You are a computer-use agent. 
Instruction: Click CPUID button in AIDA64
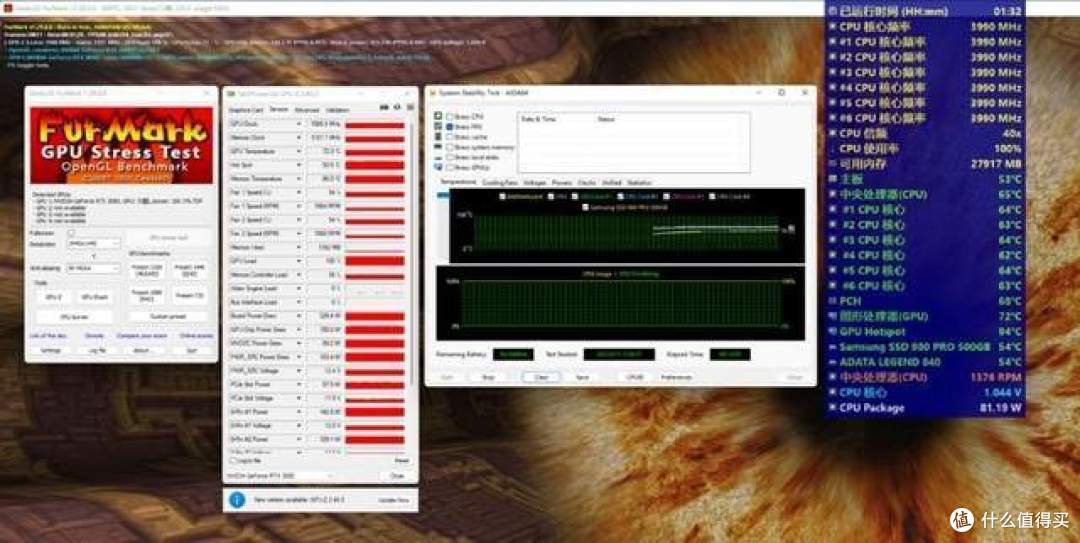(634, 378)
